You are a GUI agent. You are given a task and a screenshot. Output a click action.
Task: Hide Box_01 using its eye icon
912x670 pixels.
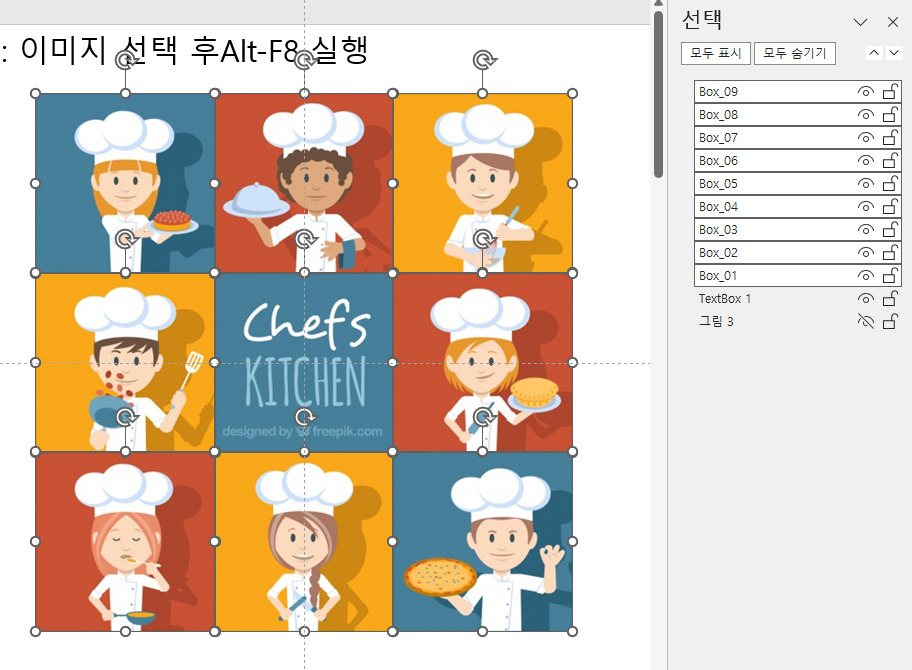pos(865,276)
